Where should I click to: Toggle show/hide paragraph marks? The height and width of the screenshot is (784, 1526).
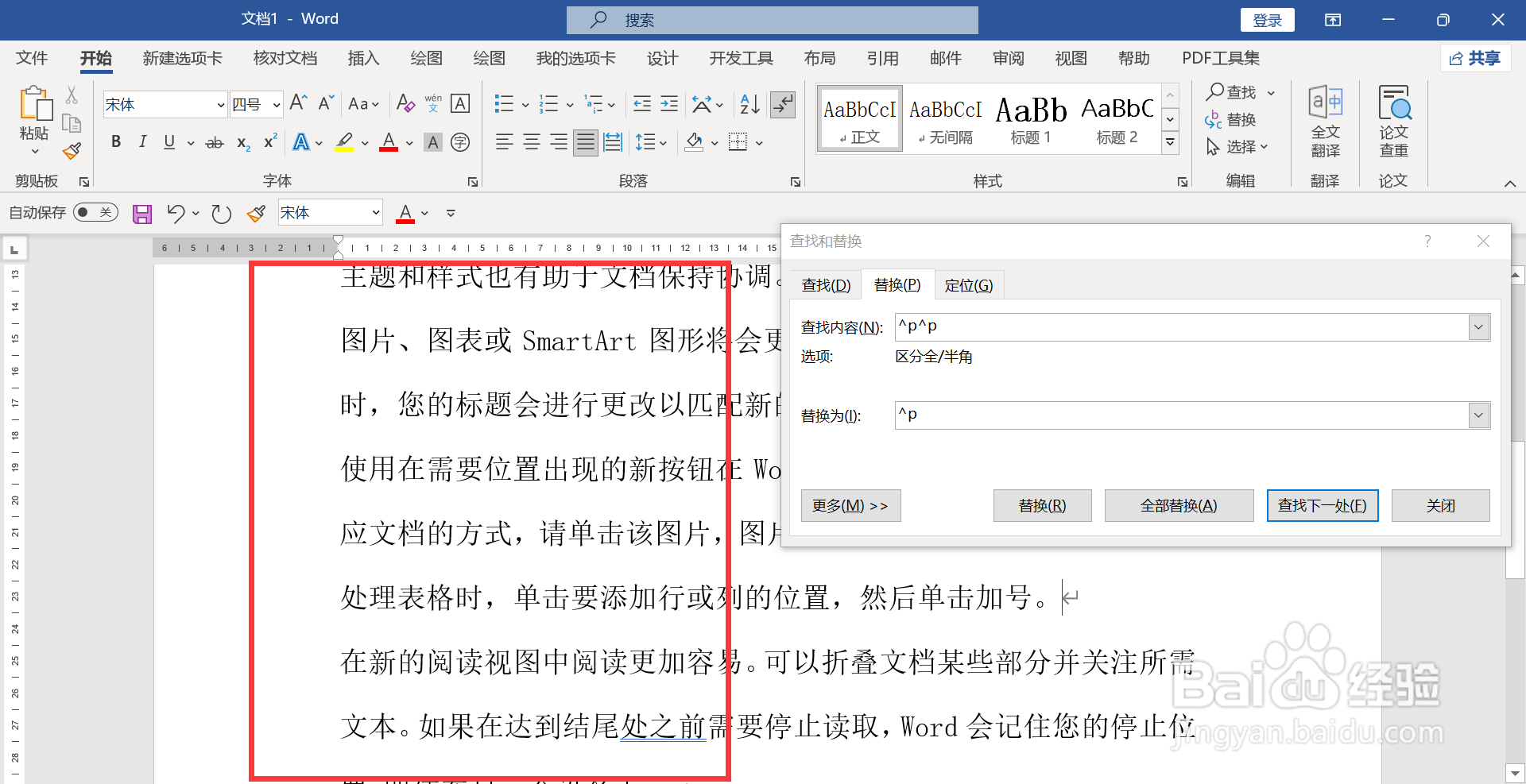point(783,104)
